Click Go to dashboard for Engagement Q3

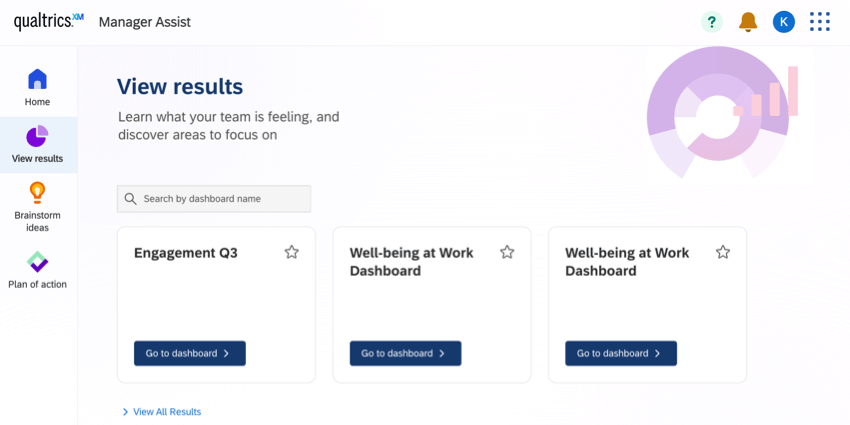tap(190, 353)
